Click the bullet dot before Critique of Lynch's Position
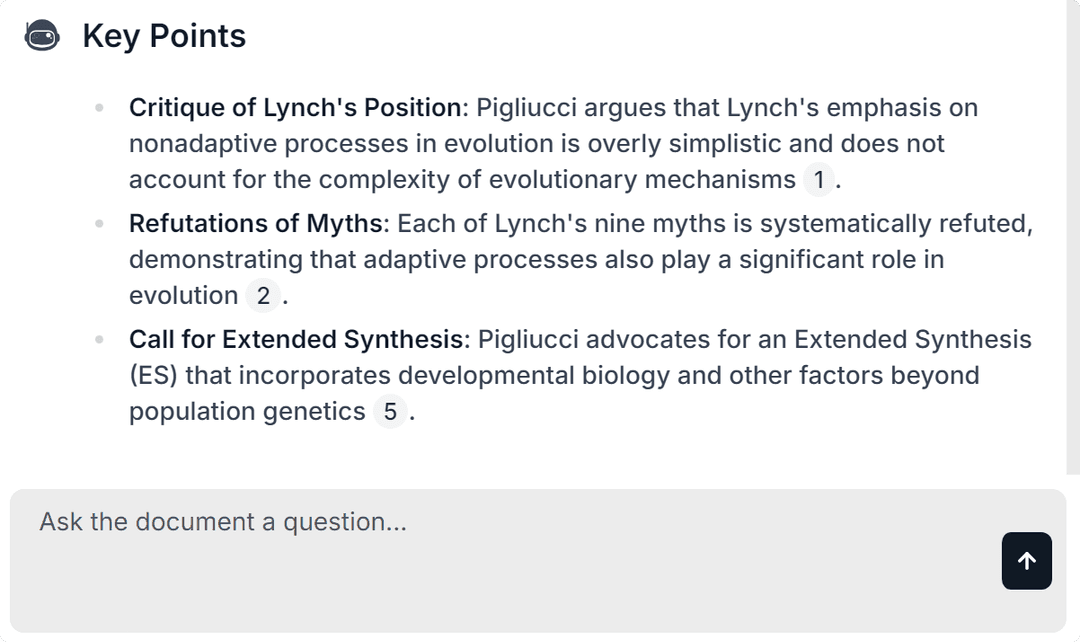 coord(99,108)
